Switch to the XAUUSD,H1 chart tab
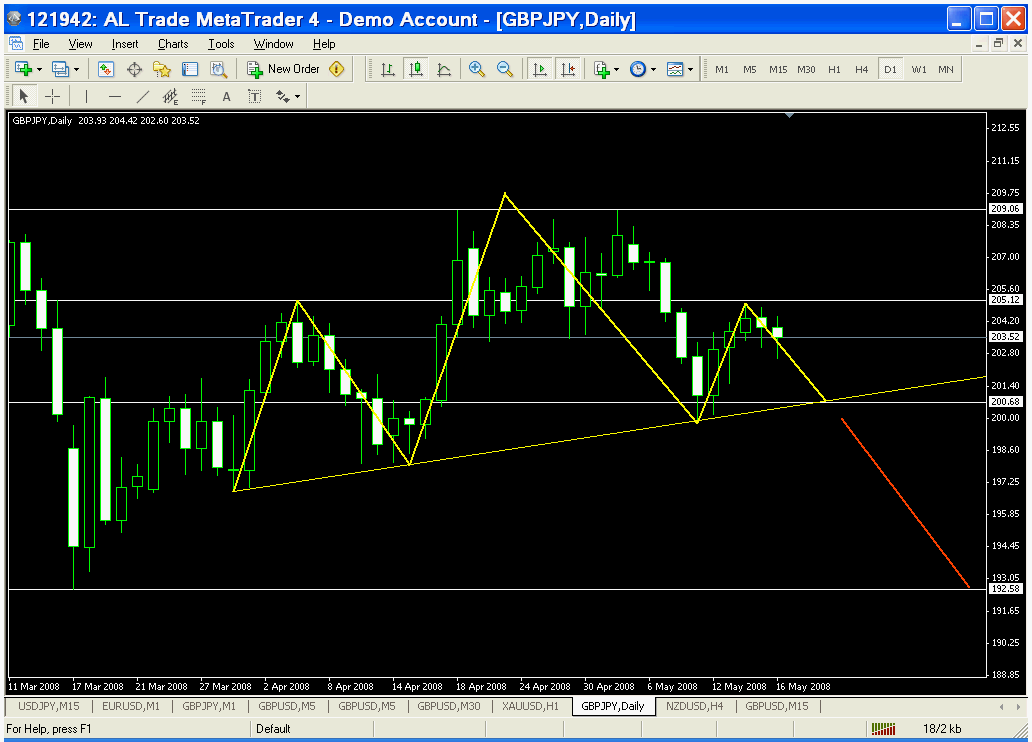Viewport: 1032px width, 742px height. pos(532,706)
